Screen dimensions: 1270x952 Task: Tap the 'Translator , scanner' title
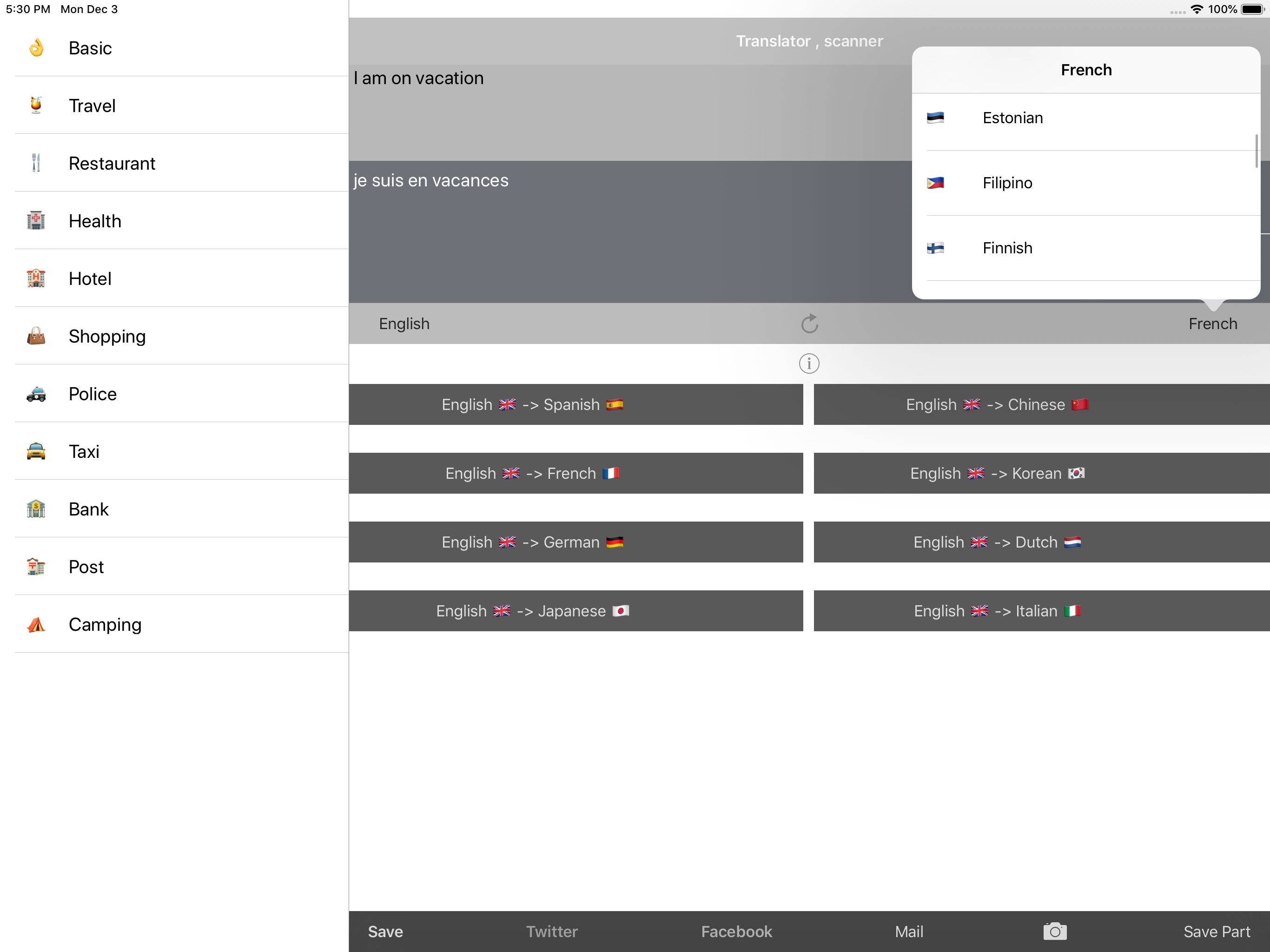[809, 41]
